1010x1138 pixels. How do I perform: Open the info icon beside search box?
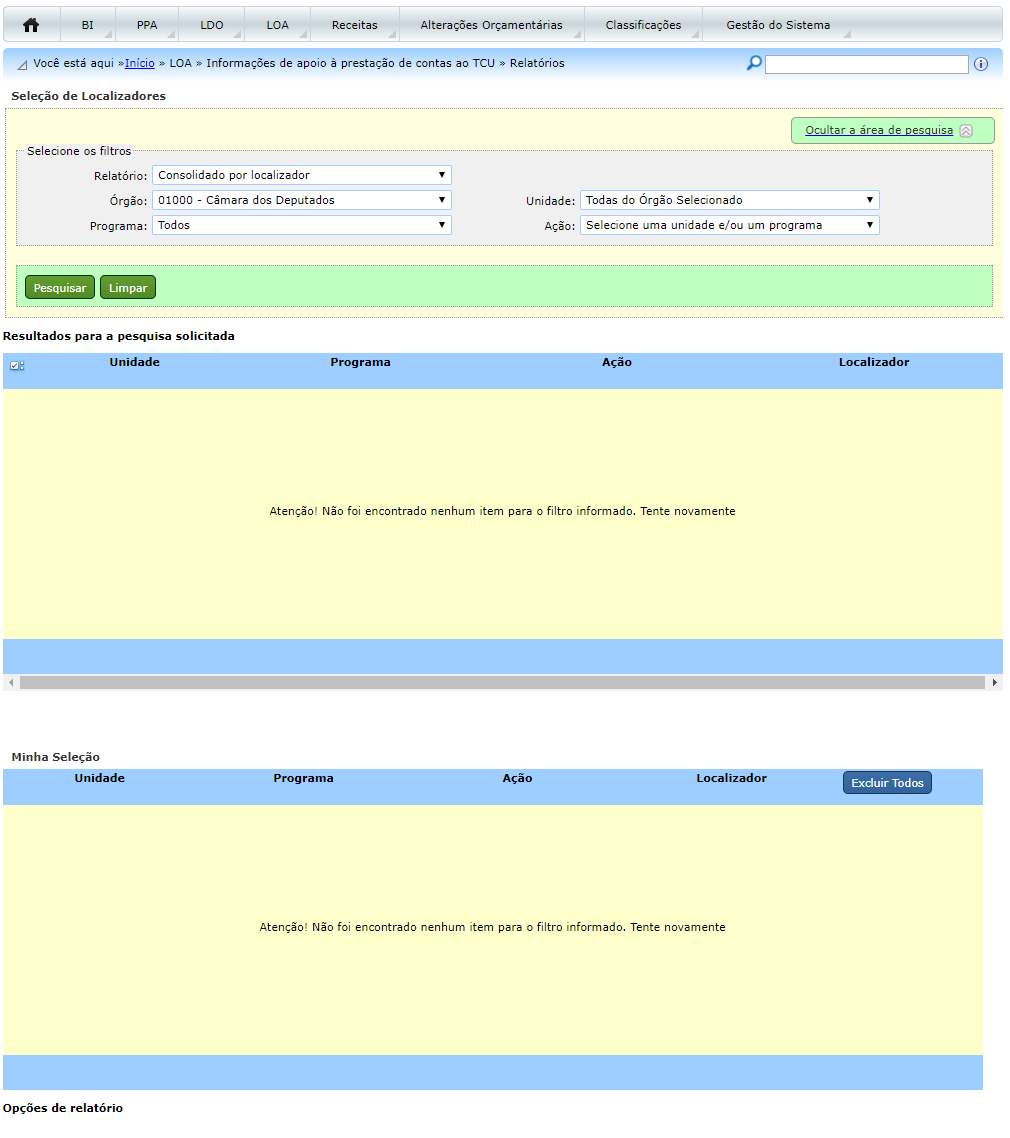[980, 64]
